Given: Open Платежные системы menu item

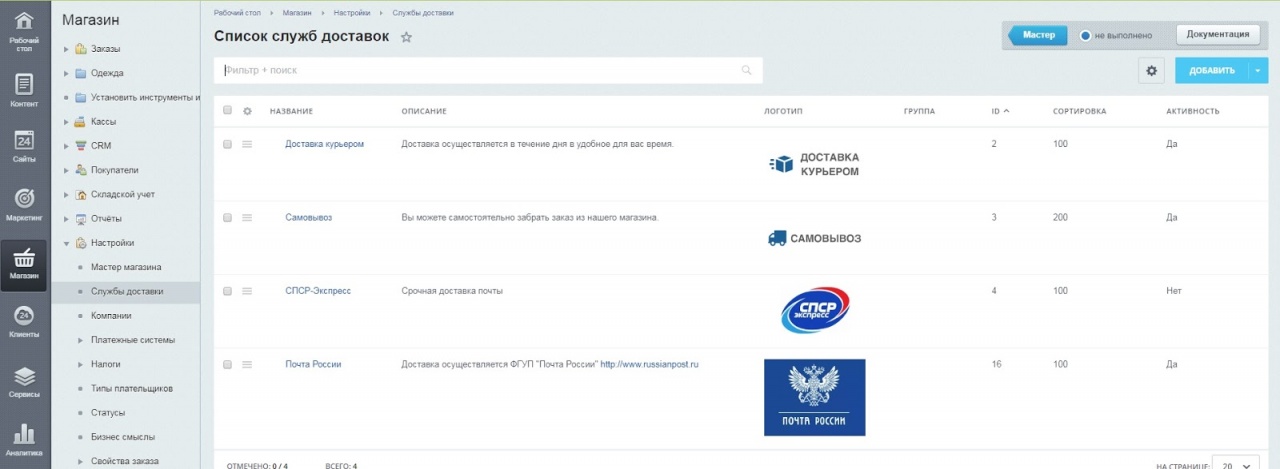Looking at the screenshot, I should click(x=133, y=340).
